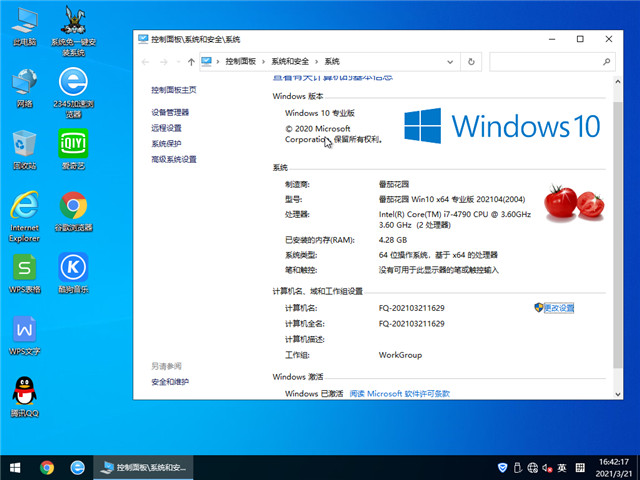Click the USB device tray icon
This screenshot has height=480, width=640.
click(x=518, y=467)
